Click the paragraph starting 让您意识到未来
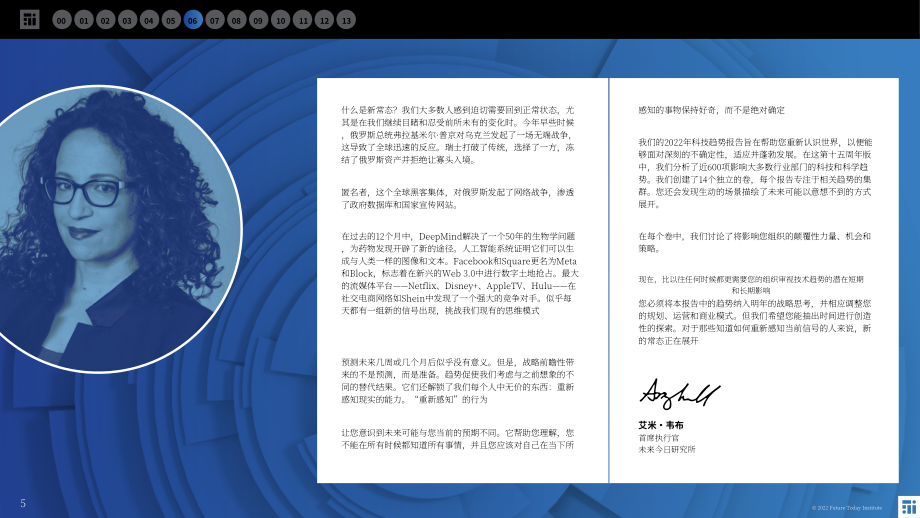920x518 pixels. tap(458, 439)
